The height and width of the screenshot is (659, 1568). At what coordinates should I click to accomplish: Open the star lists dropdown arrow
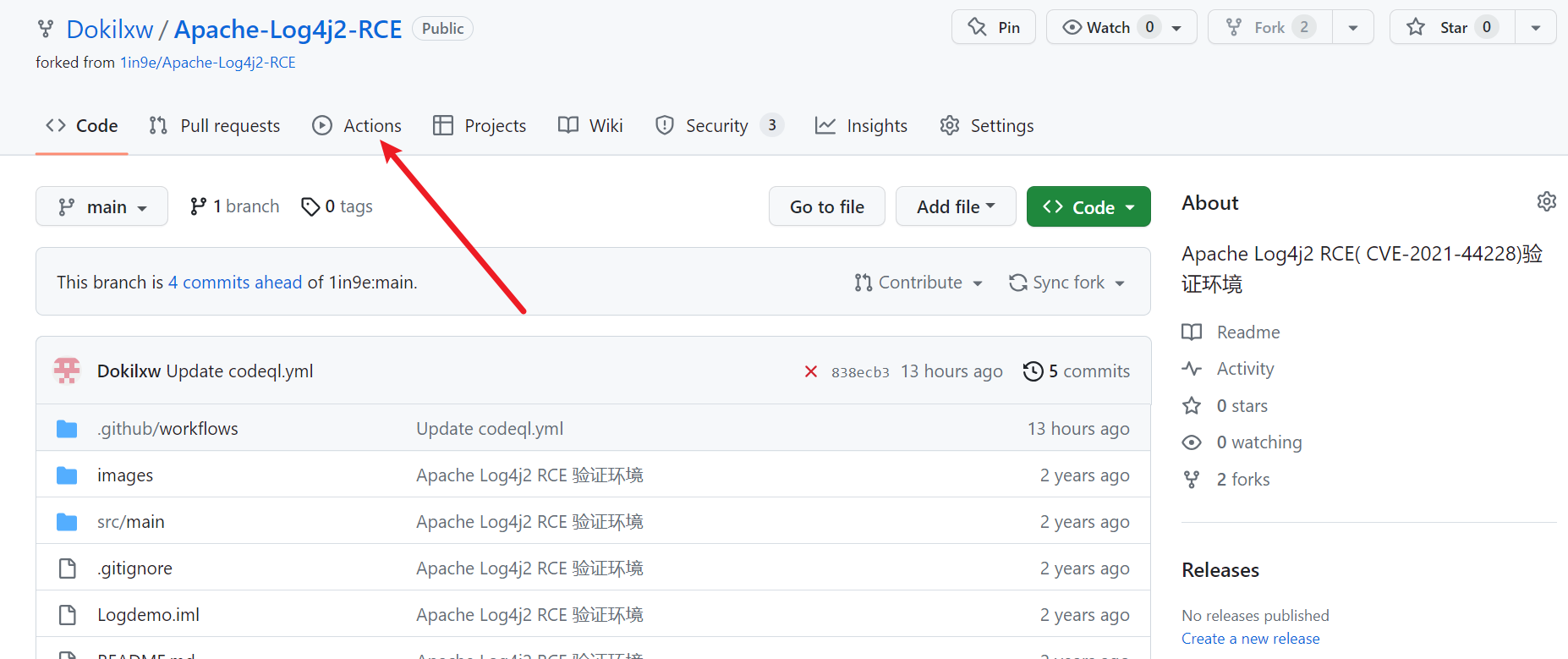click(1536, 27)
